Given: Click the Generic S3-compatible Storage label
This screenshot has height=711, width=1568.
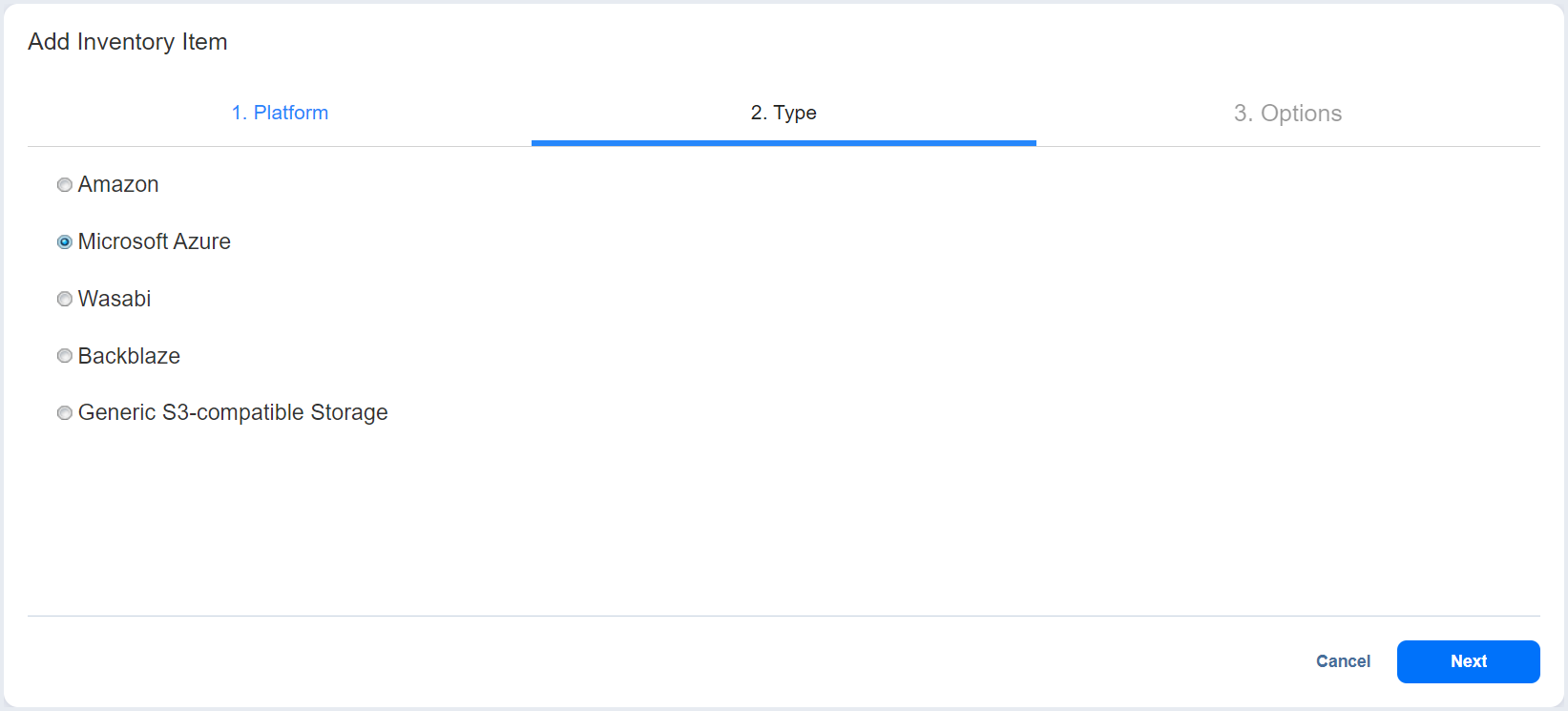Looking at the screenshot, I should click(x=232, y=412).
